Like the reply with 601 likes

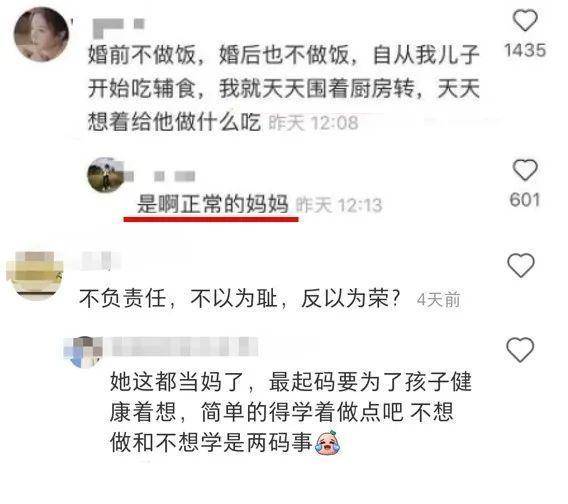pos(525,170)
